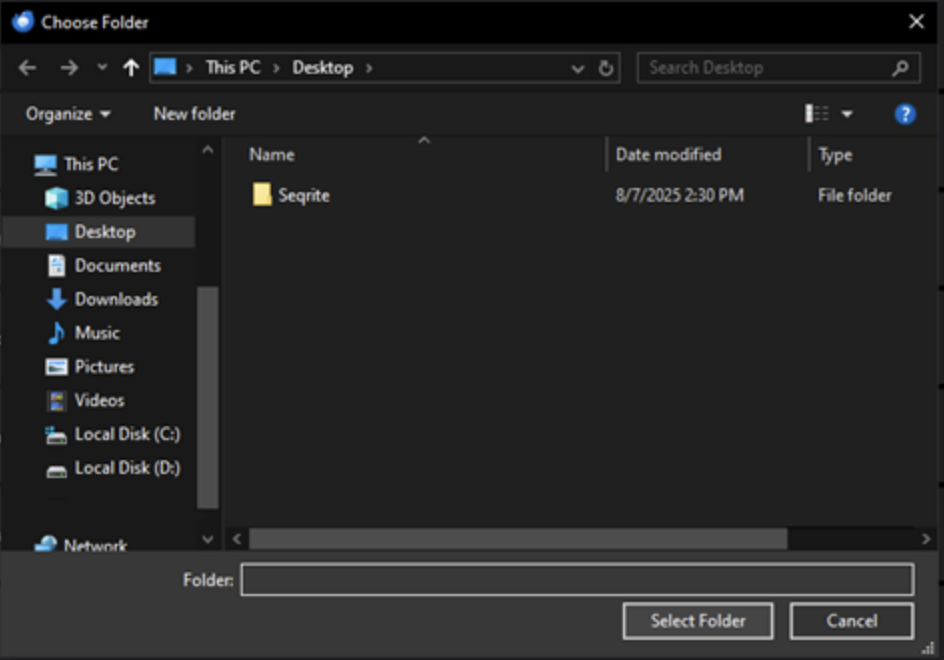Viewport: 944px width, 660px height.
Task: Open the Pictures library
Action: pyautogui.click(x=104, y=366)
